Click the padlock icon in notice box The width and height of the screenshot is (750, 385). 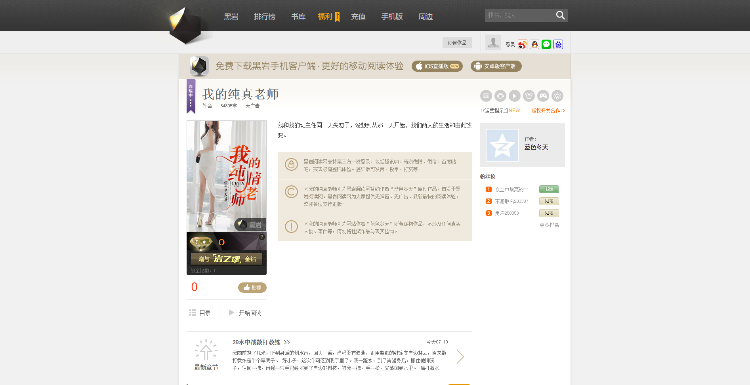point(291,165)
